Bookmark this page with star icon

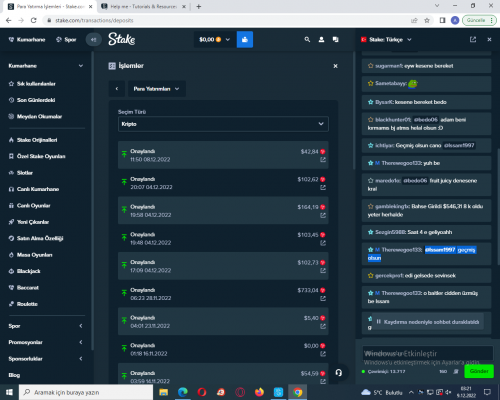click(427, 20)
